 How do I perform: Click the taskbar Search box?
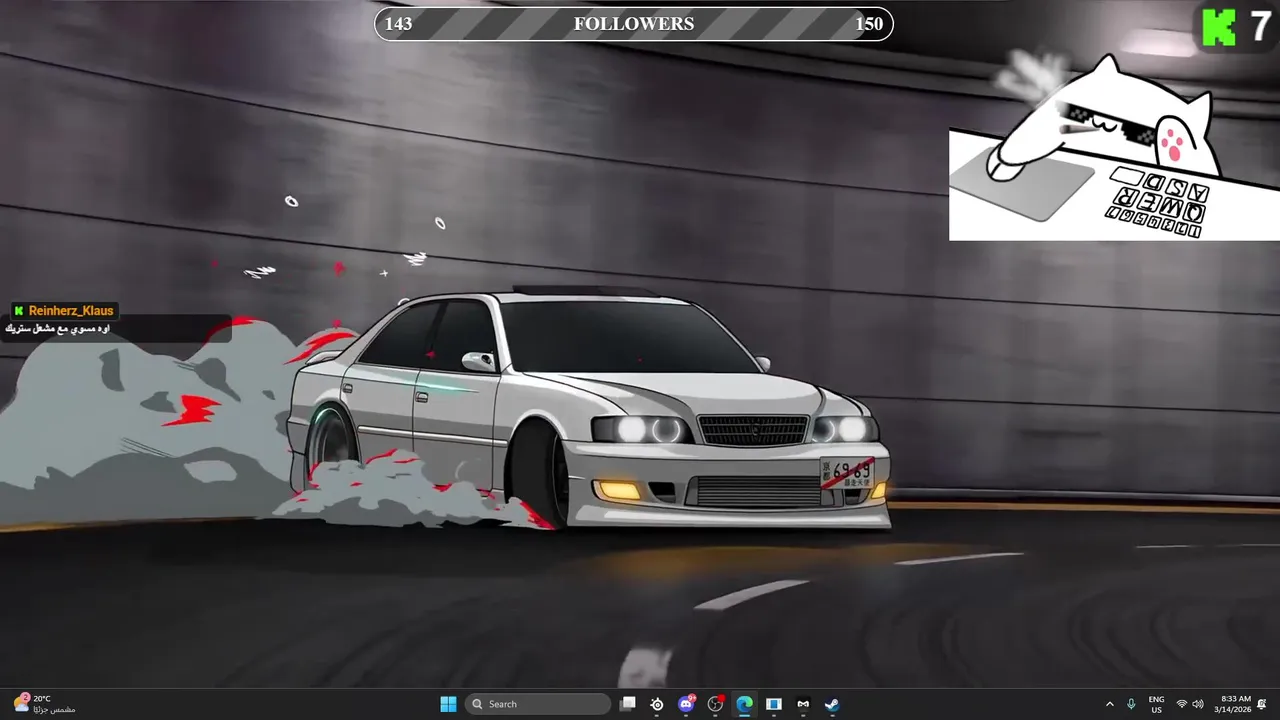[x=539, y=704]
